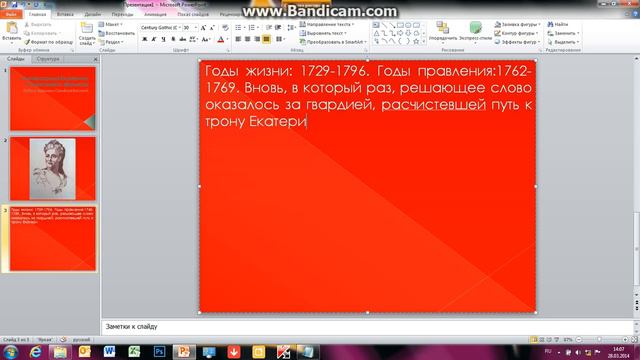The width and height of the screenshot is (640, 360).
Task: Toggle italic (К) formatting
Action: click(154, 39)
